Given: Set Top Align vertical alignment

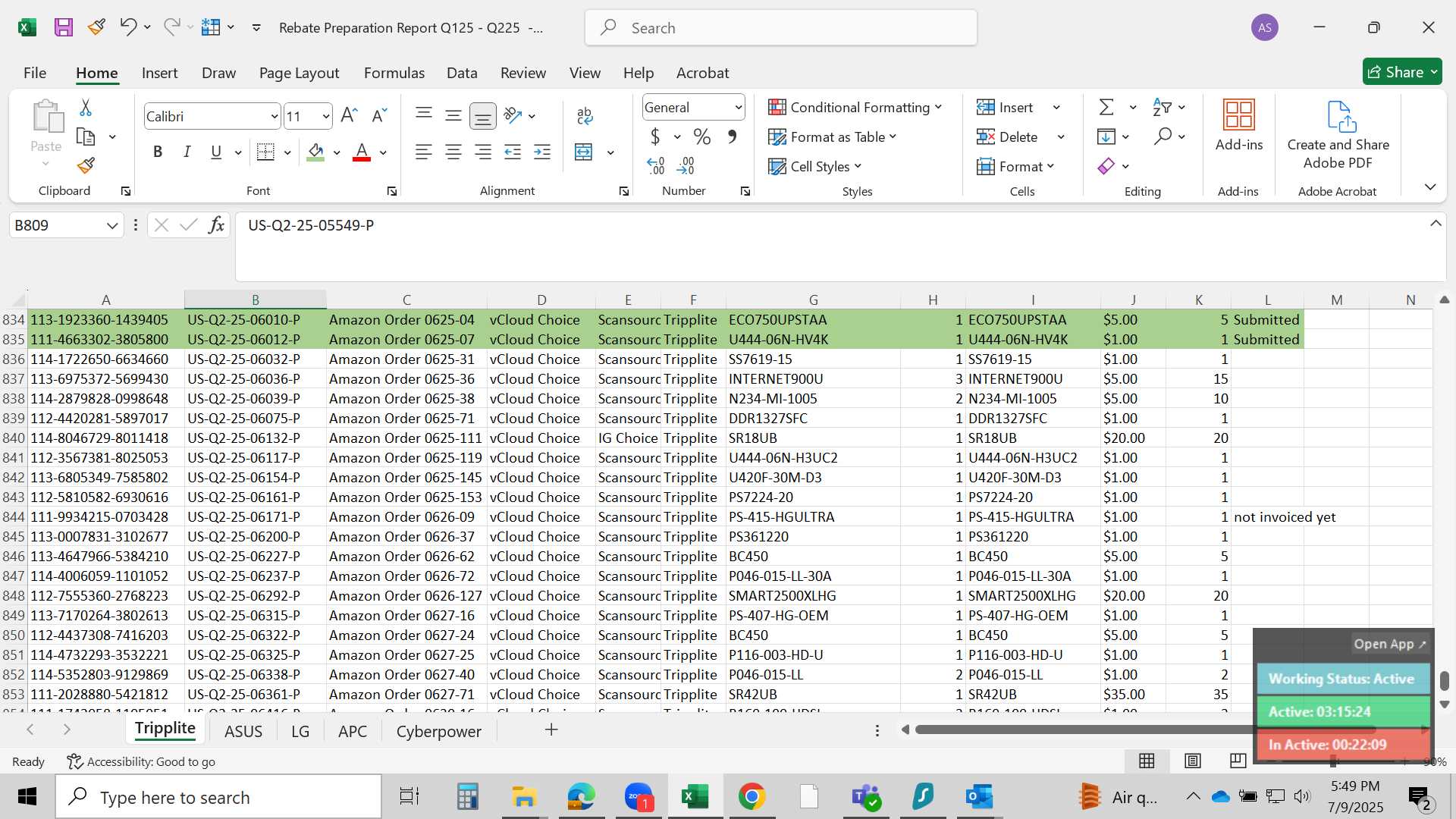Looking at the screenshot, I should [x=424, y=115].
